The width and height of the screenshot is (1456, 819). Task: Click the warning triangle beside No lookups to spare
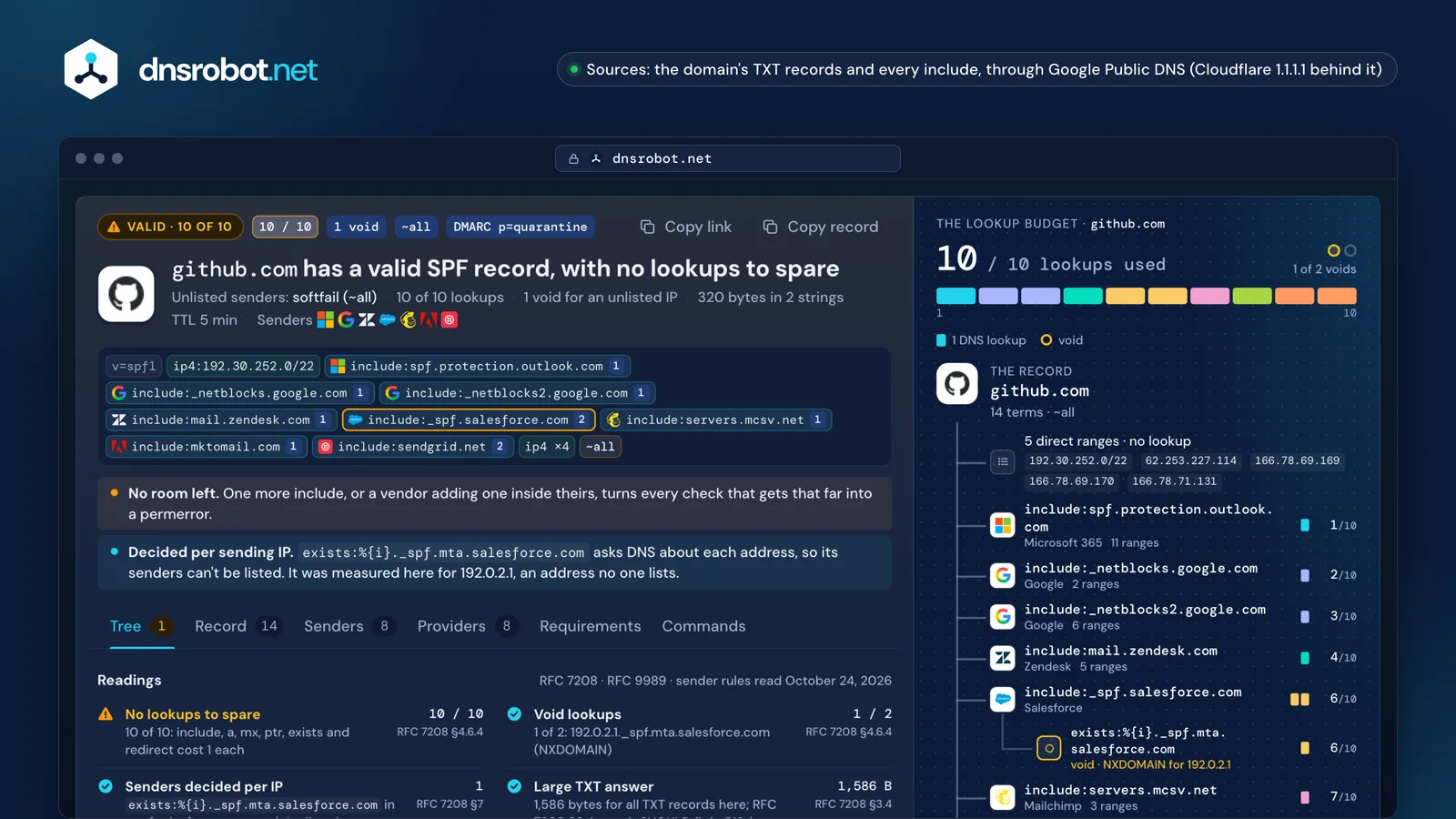(x=106, y=714)
